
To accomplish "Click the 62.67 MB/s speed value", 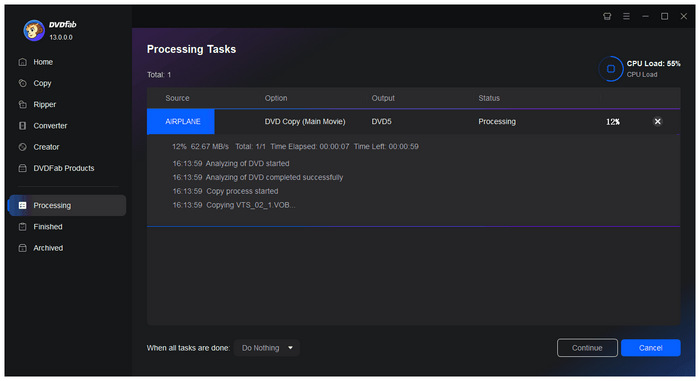I will pos(210,147).
